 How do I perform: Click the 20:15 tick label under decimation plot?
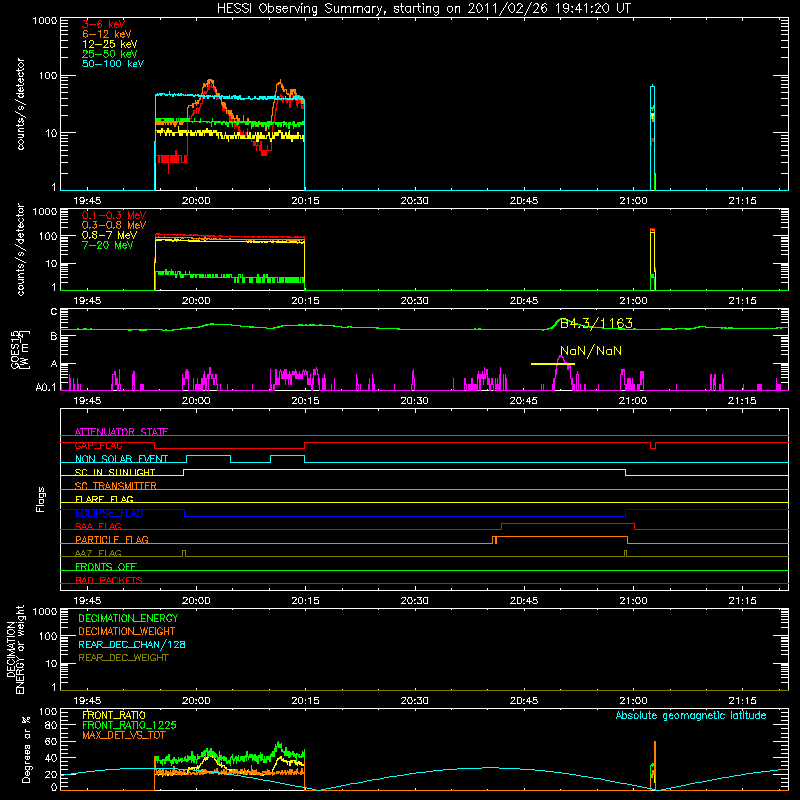point(305,701)
